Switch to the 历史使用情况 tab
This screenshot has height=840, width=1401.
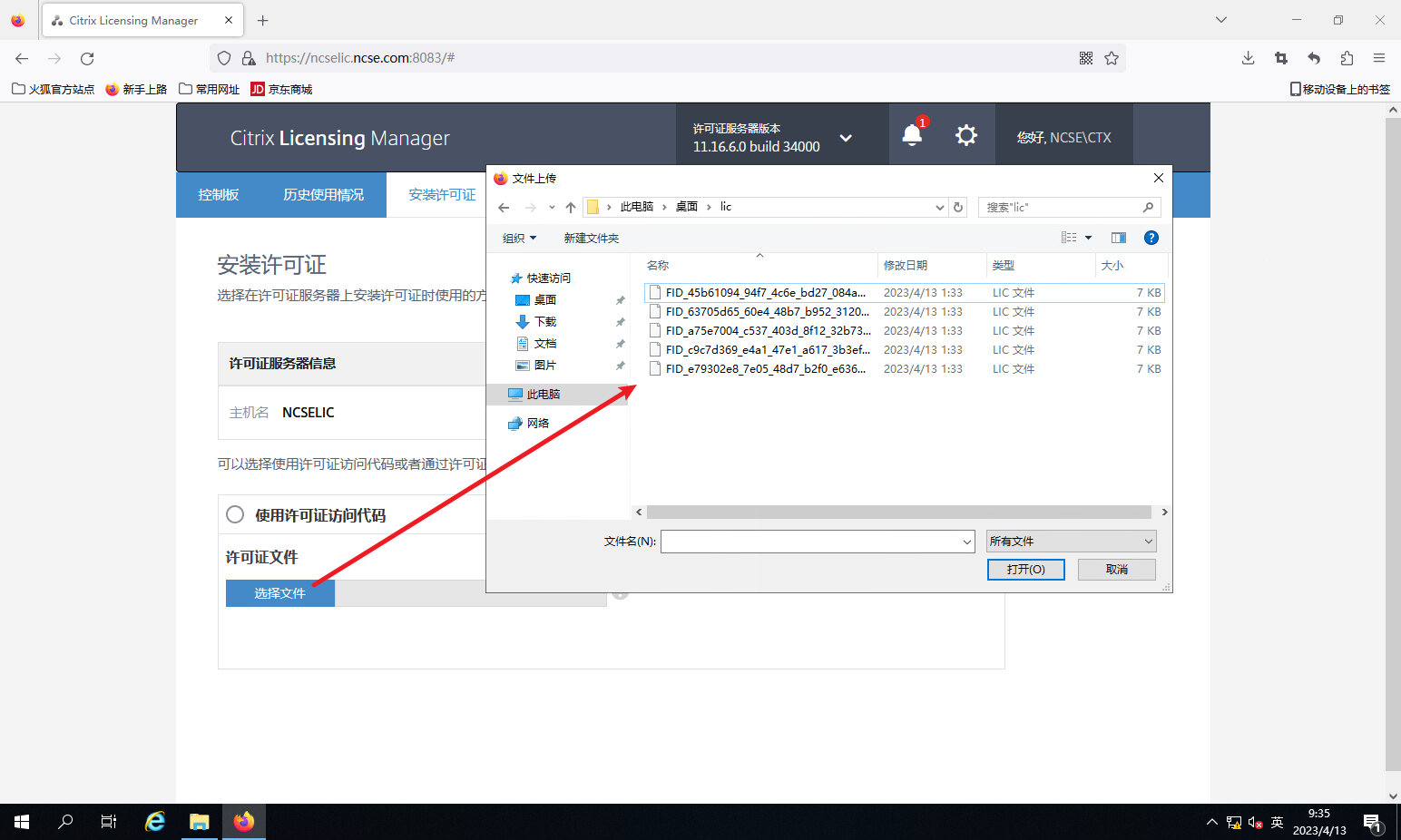[x=323, y=195]
